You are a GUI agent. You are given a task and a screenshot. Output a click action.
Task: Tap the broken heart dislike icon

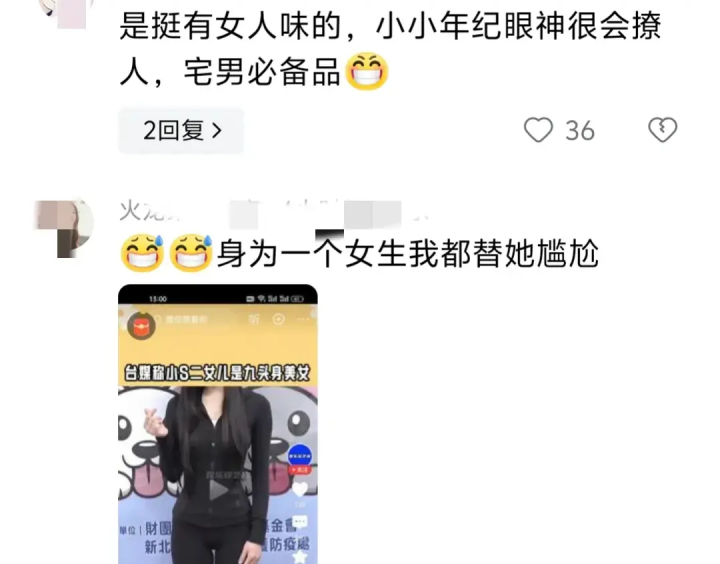click(x=663, y=130)
